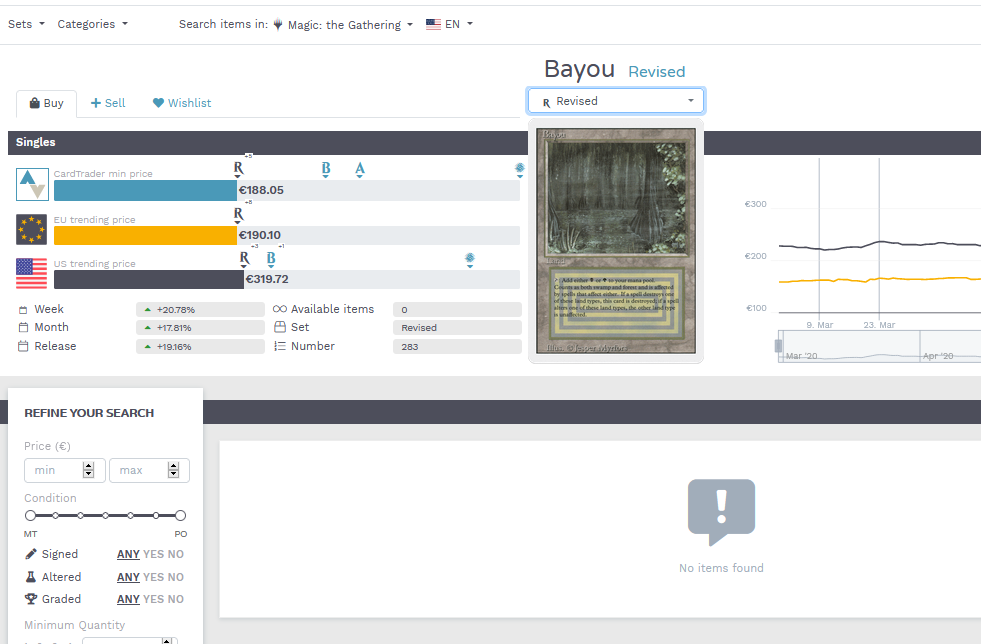The height and width of the screenshot is (644, 981).
Task: Click the US flag icon
Action: [x=32, y=274]
